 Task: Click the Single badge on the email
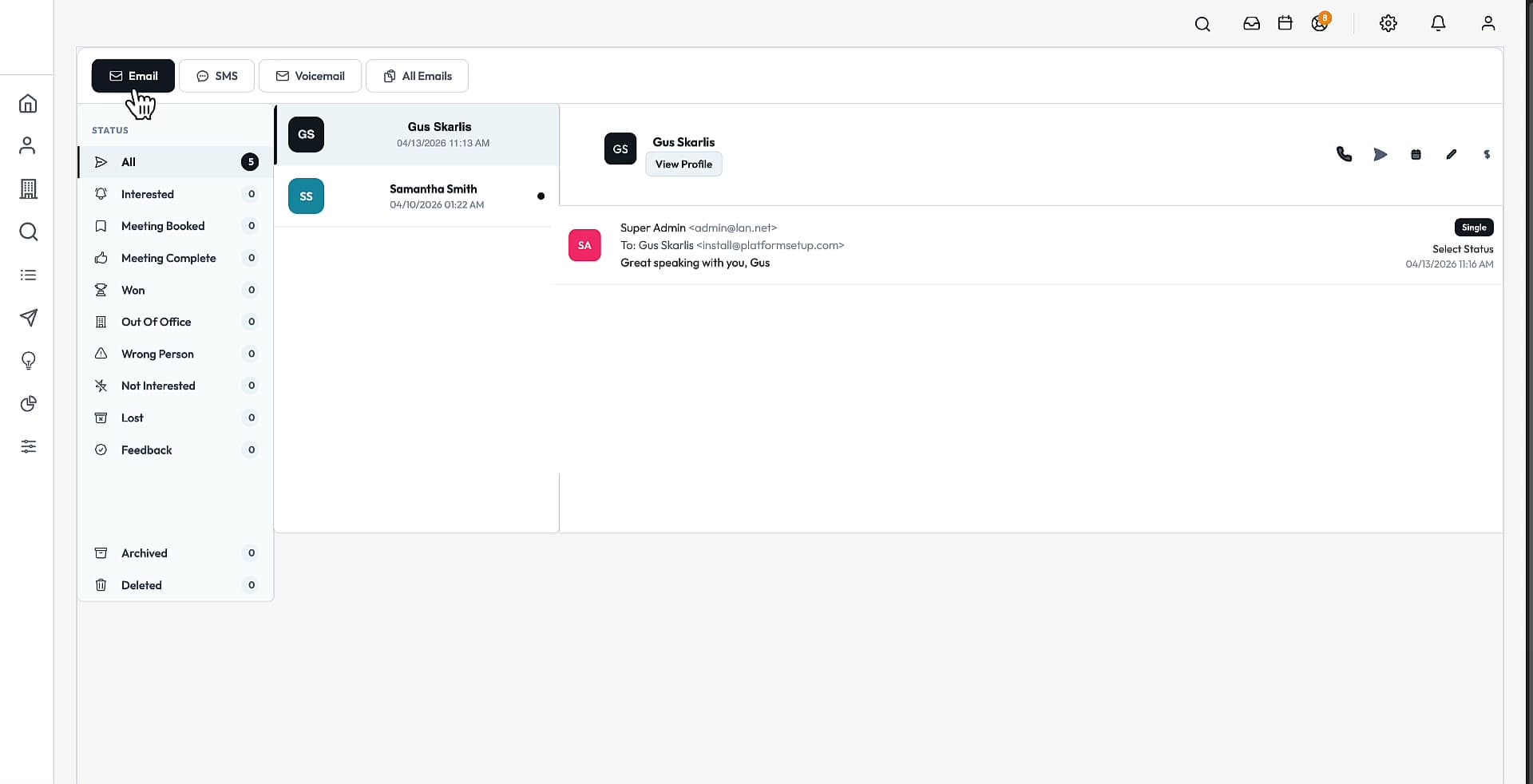(x=1474, y=228)
